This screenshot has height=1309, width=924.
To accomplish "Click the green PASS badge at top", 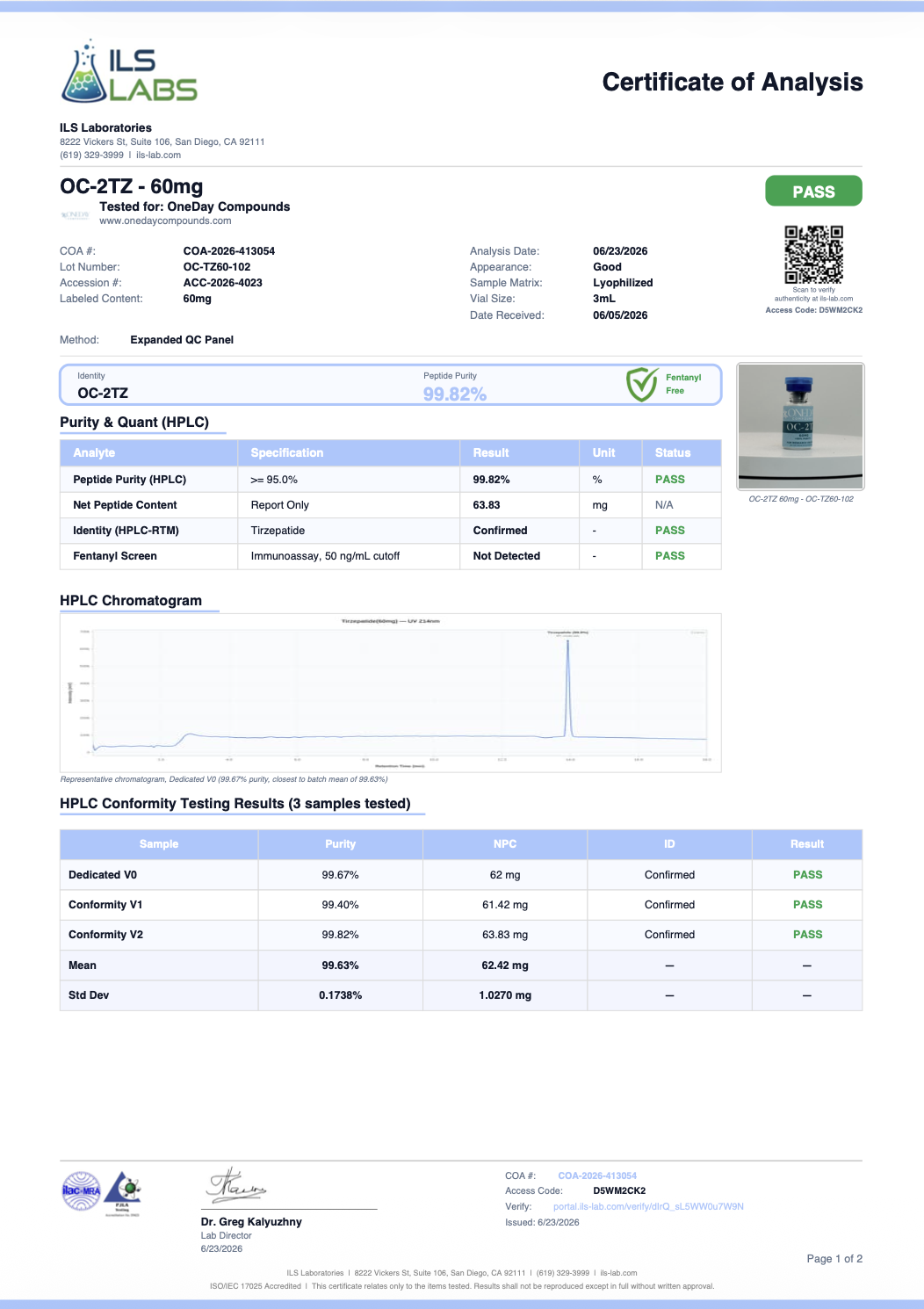I will [813, 192].
